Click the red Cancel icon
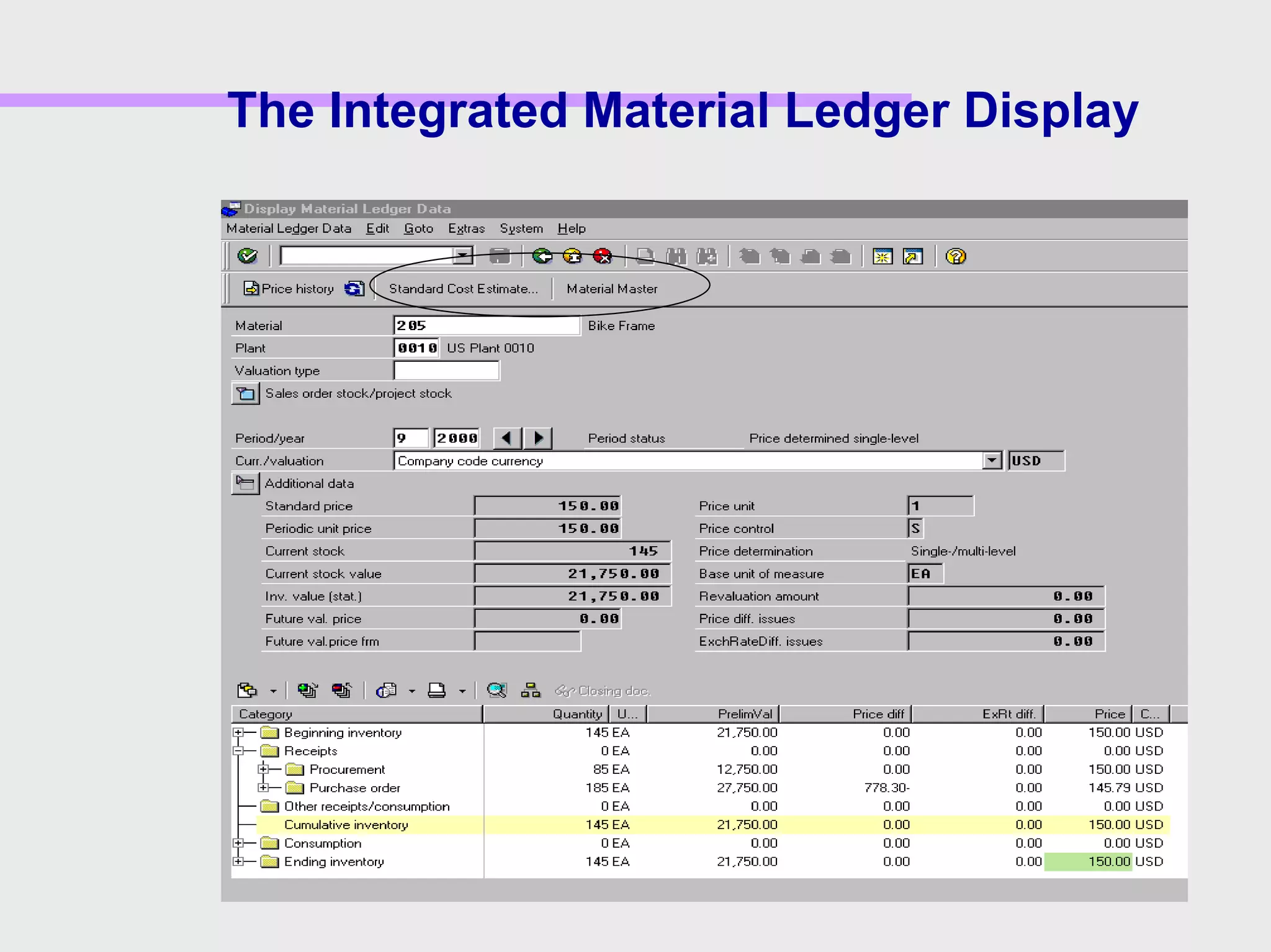Screen dimensions: 1271x952 pos(603,256)
